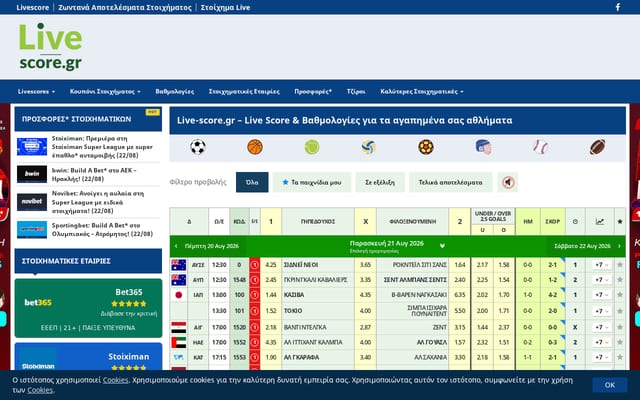The image size is (640, 400).
Task: Select the American football icon
Action: click(598, 147)
